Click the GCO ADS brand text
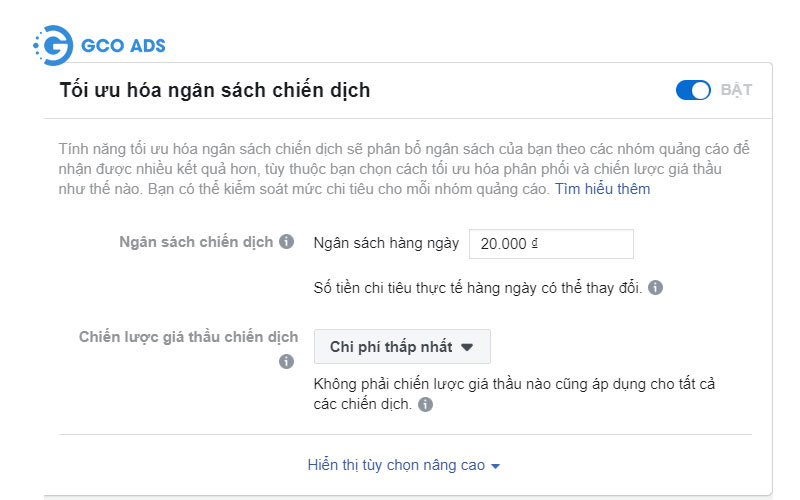Screen dimensions: 800x500 [x=121, y=45]
